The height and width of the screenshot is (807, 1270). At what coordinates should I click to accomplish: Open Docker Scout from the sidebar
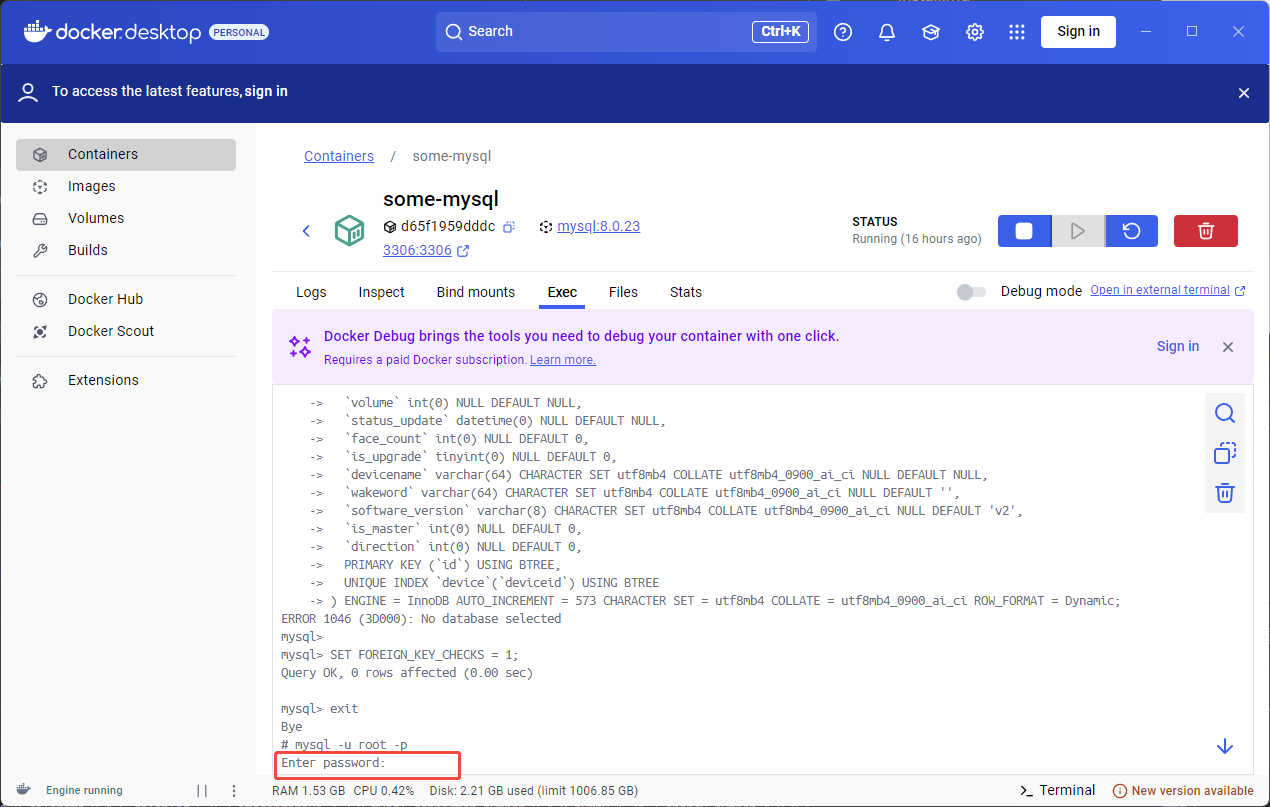pos(126,332)
